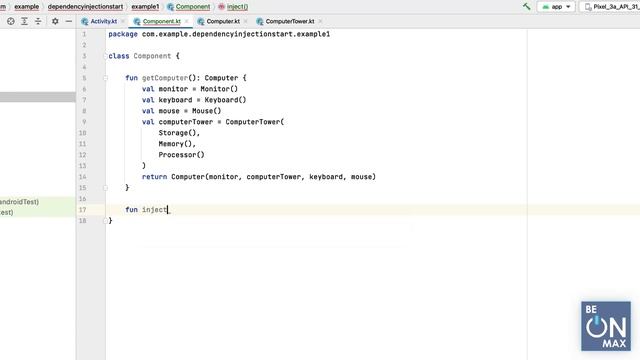Image resolution: width=640 pixels, height=360 pixels.
Task: Click line number 17 in the gutter
Action: tap(82, 210)
